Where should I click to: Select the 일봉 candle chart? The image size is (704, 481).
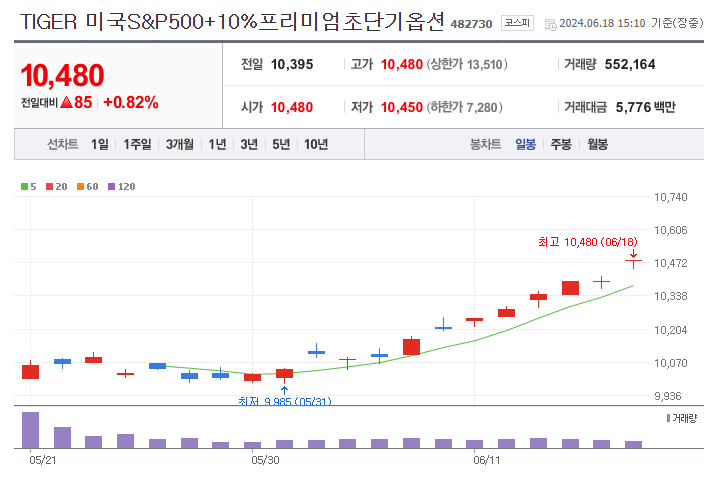point(525,144)
